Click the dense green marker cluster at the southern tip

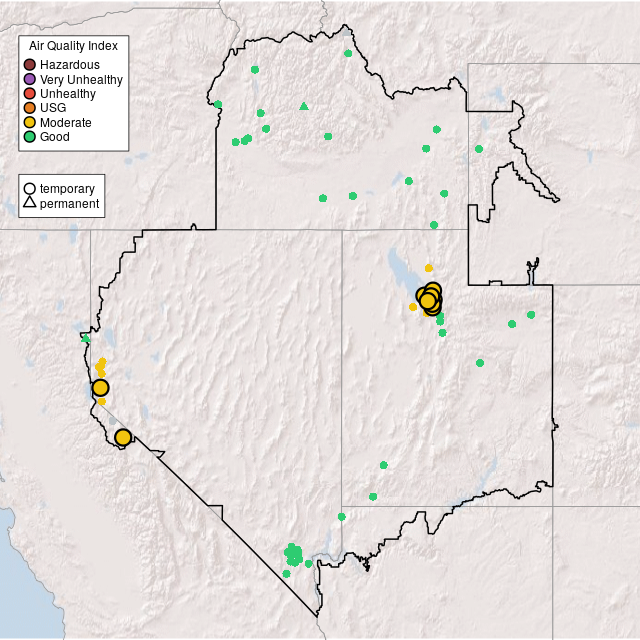tap(293, 554)
